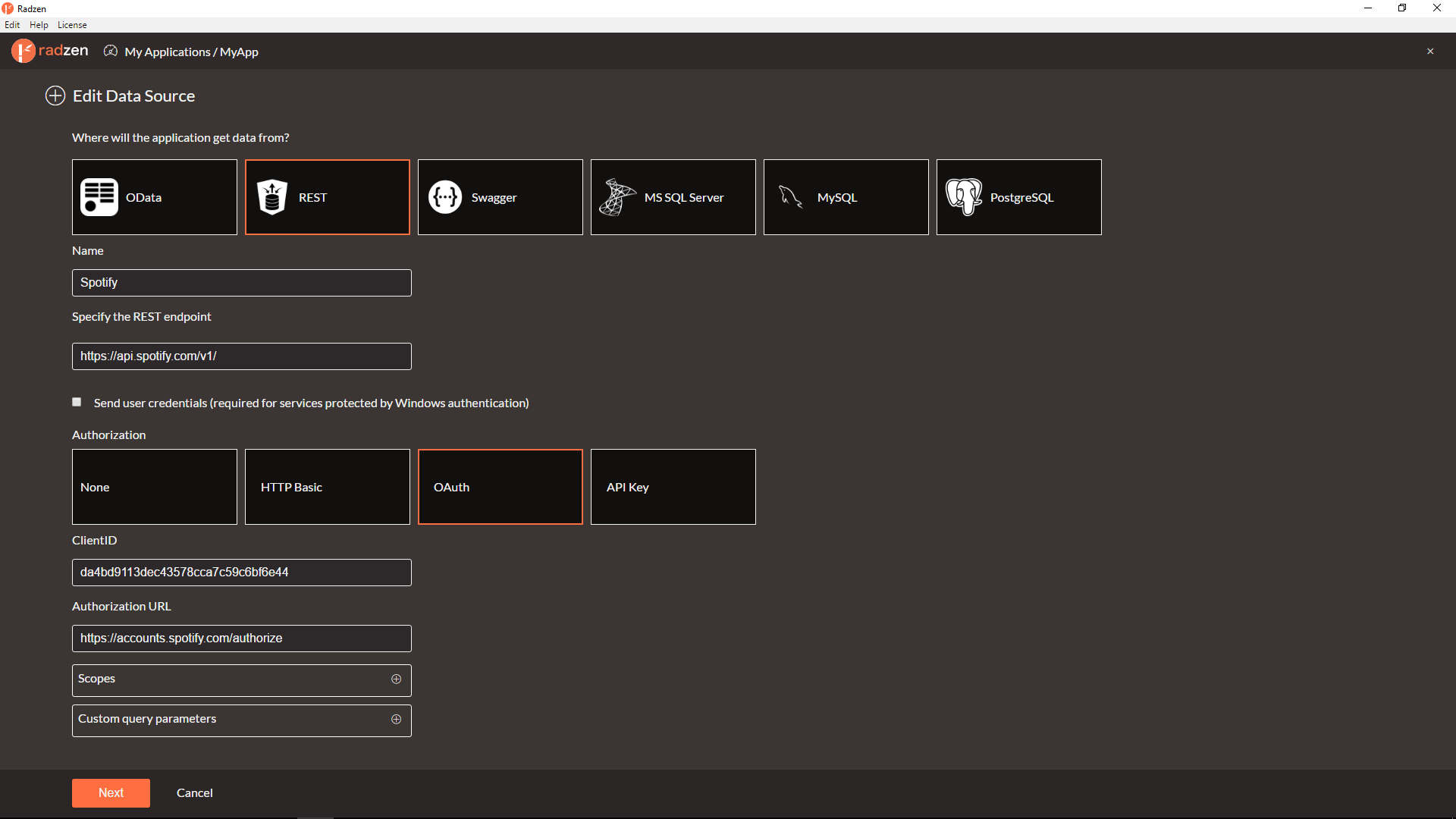The height and width of the screenshot is (819, 1456).
Task: Choose API Key authorization option
Action: coord(673,487)
